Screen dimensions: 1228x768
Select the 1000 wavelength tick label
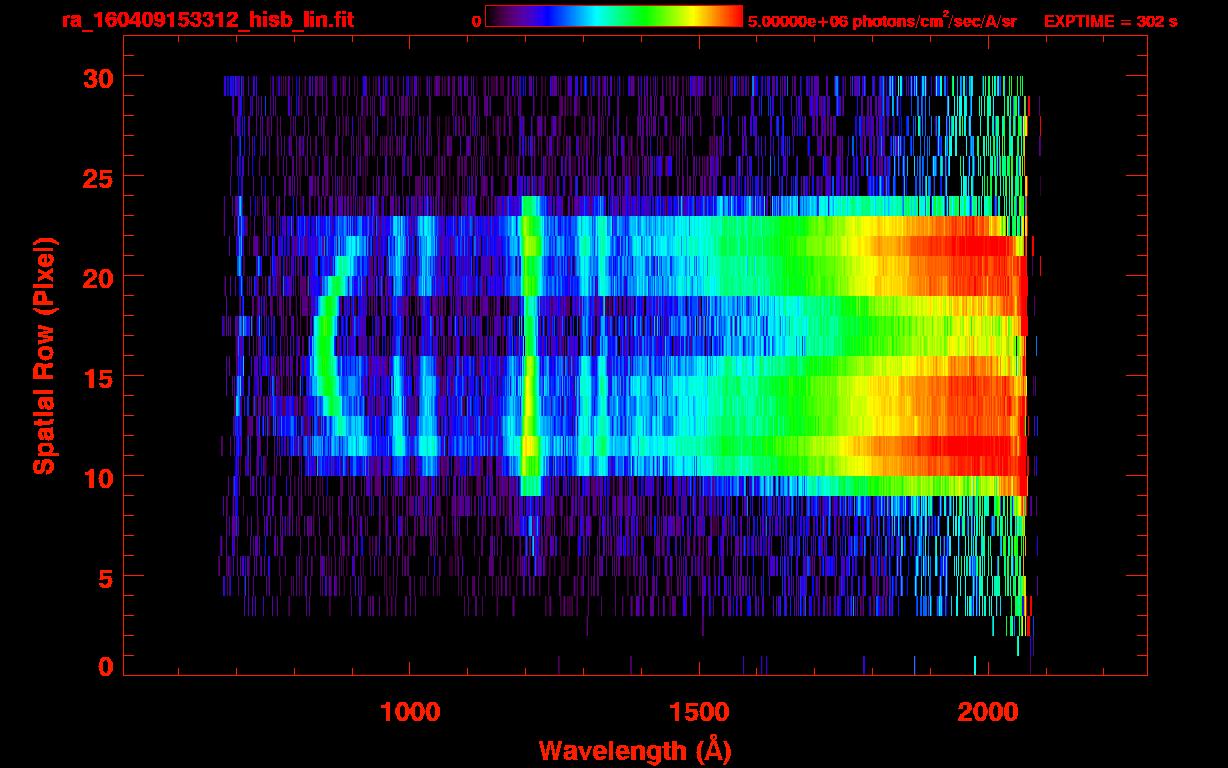[x=410, y=711]
